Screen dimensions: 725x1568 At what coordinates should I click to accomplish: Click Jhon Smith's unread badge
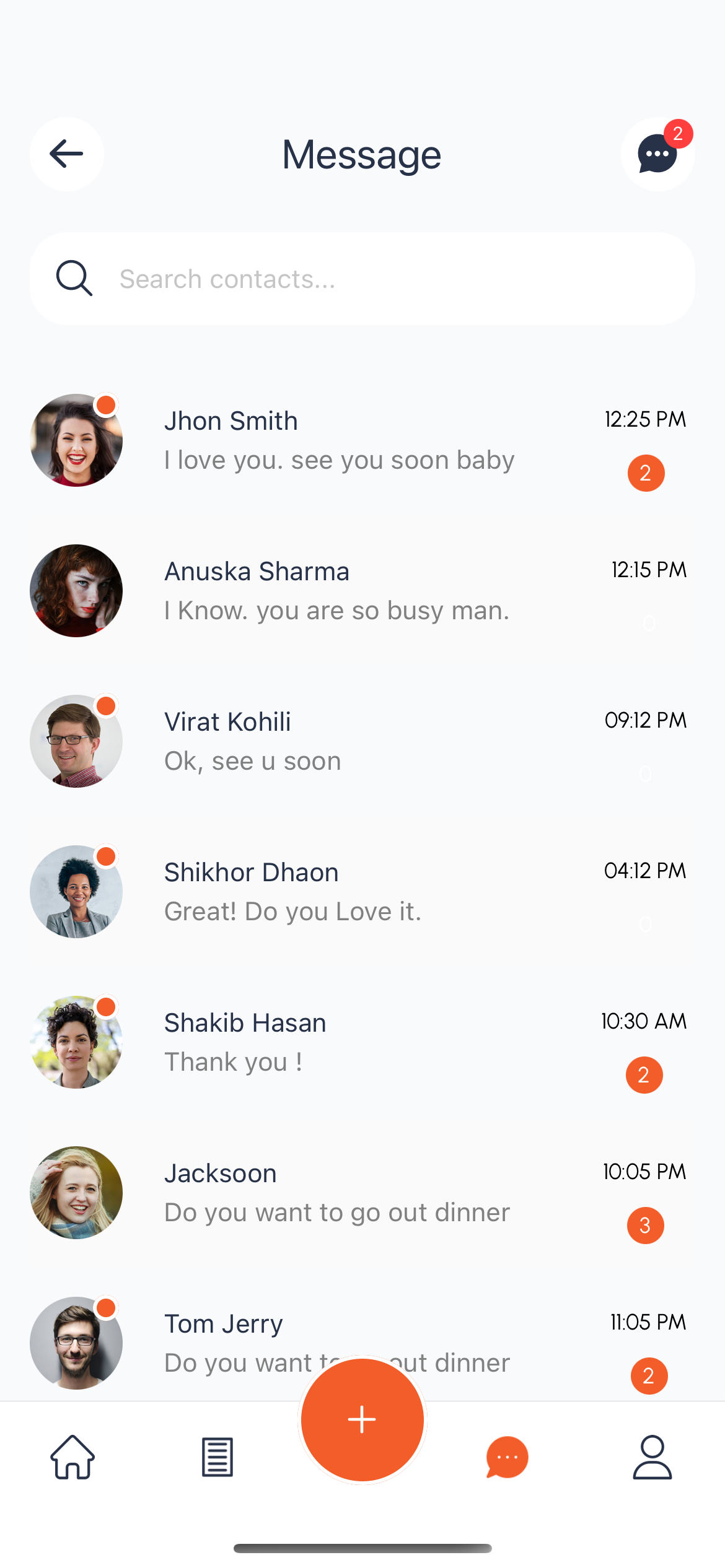646,473
